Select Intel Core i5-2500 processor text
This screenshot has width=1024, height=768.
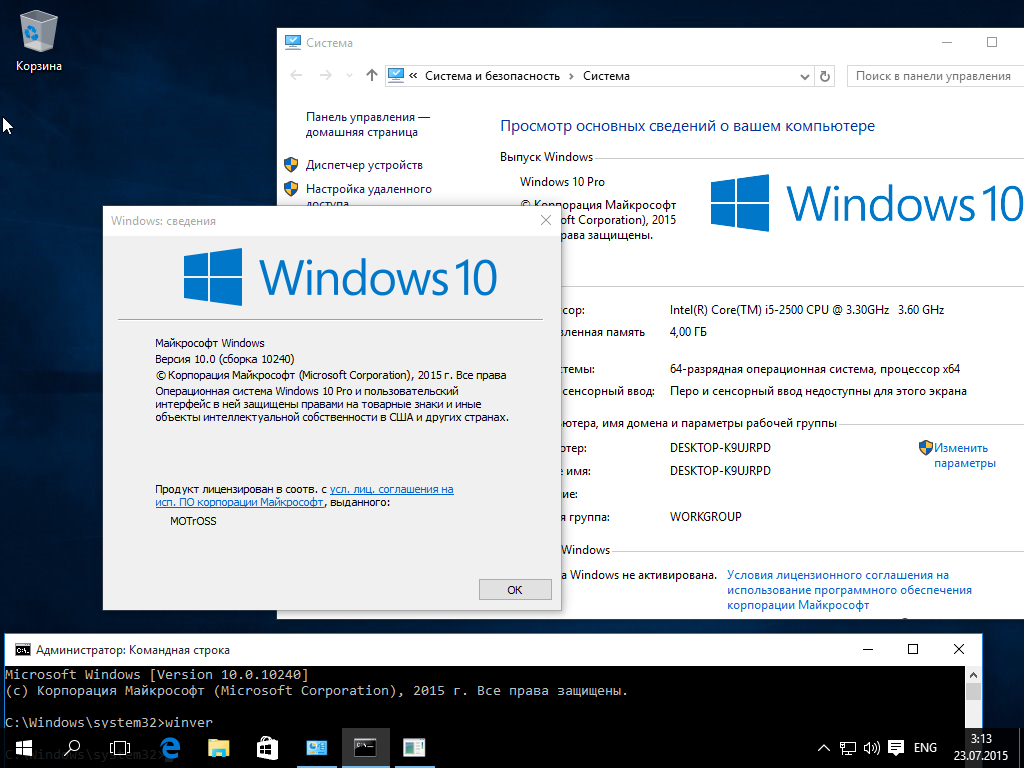[807, 310]
